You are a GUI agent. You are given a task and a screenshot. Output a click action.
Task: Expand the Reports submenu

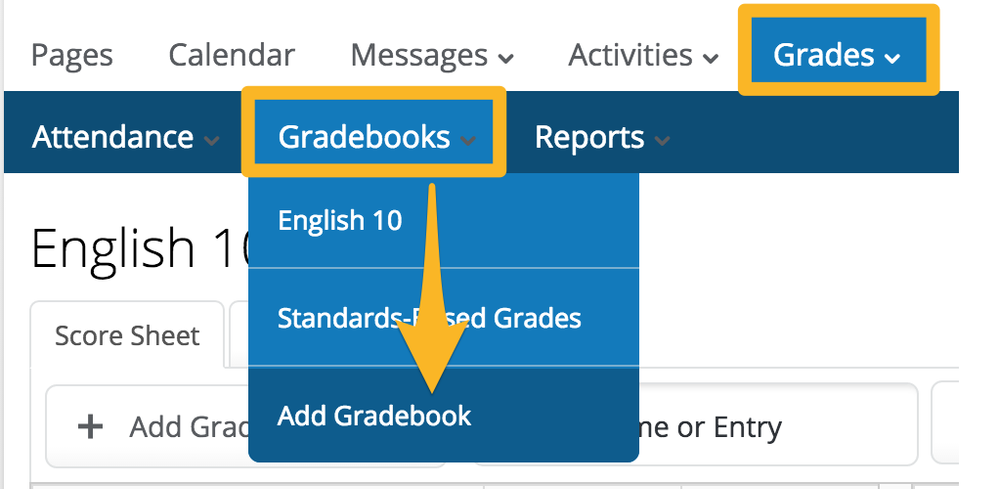pos(602,137)
